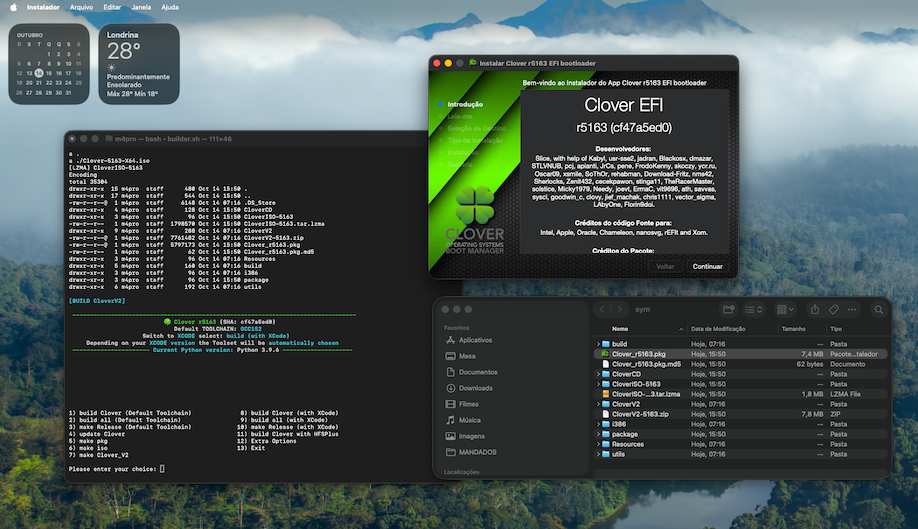The height and width of the screenshot is (529, 918).
Task: Sort by Data de Modificação column
Action: tap(718, 329)
